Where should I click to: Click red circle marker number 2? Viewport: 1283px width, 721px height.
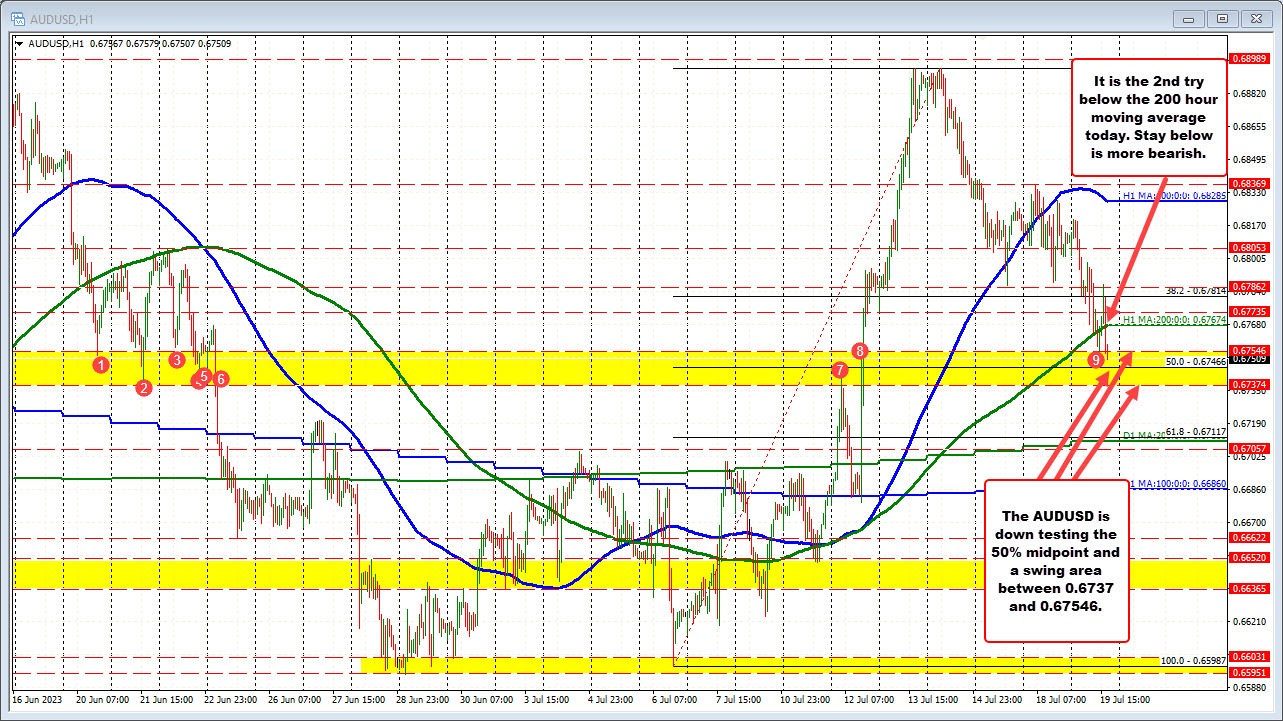click(x=144, y=388)
